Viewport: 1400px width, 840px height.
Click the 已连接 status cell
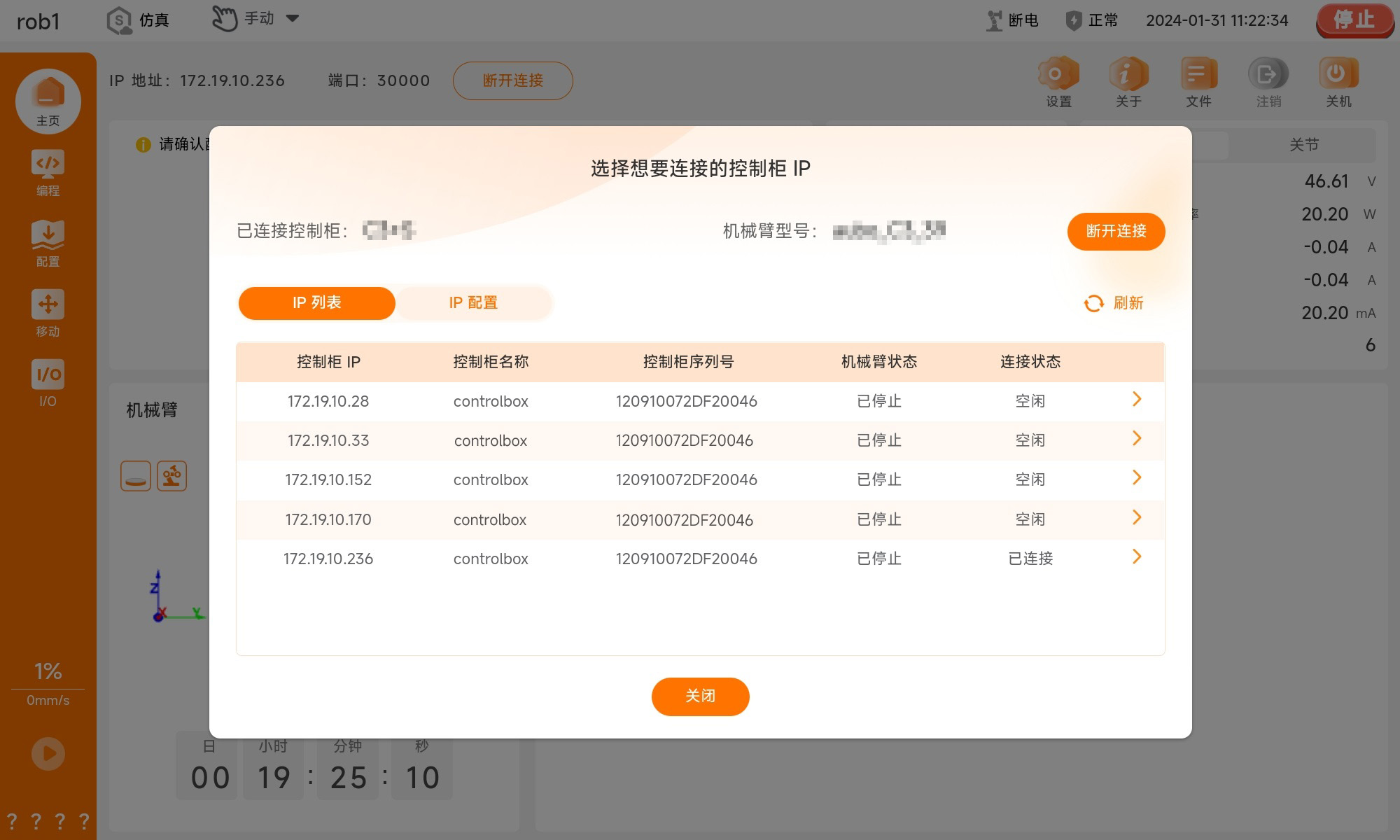[x=1030, y=559]
